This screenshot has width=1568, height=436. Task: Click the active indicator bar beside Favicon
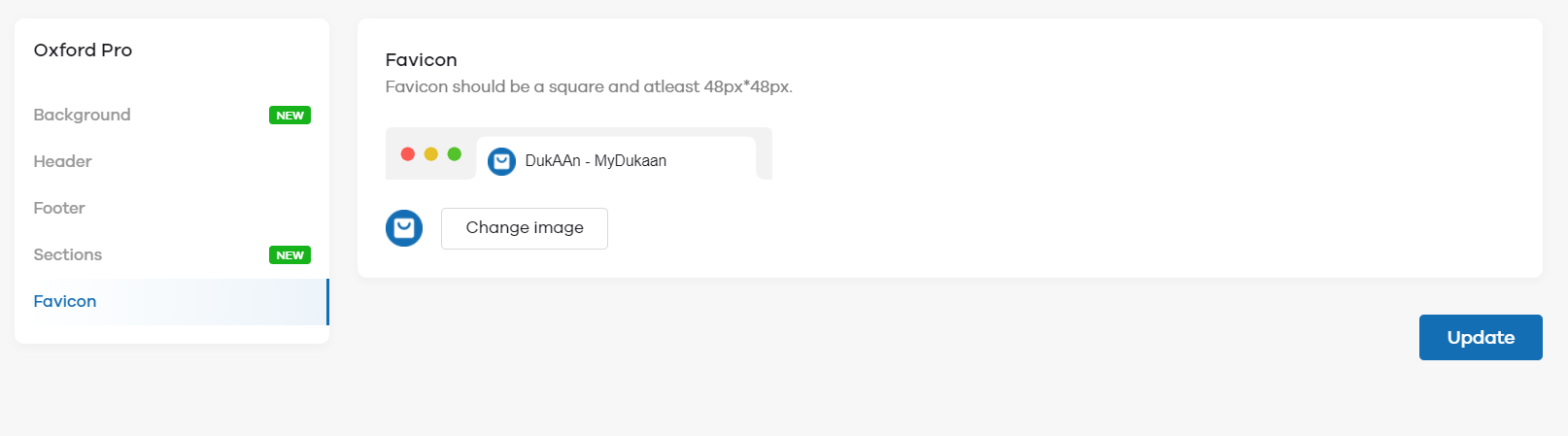point(327,301)
